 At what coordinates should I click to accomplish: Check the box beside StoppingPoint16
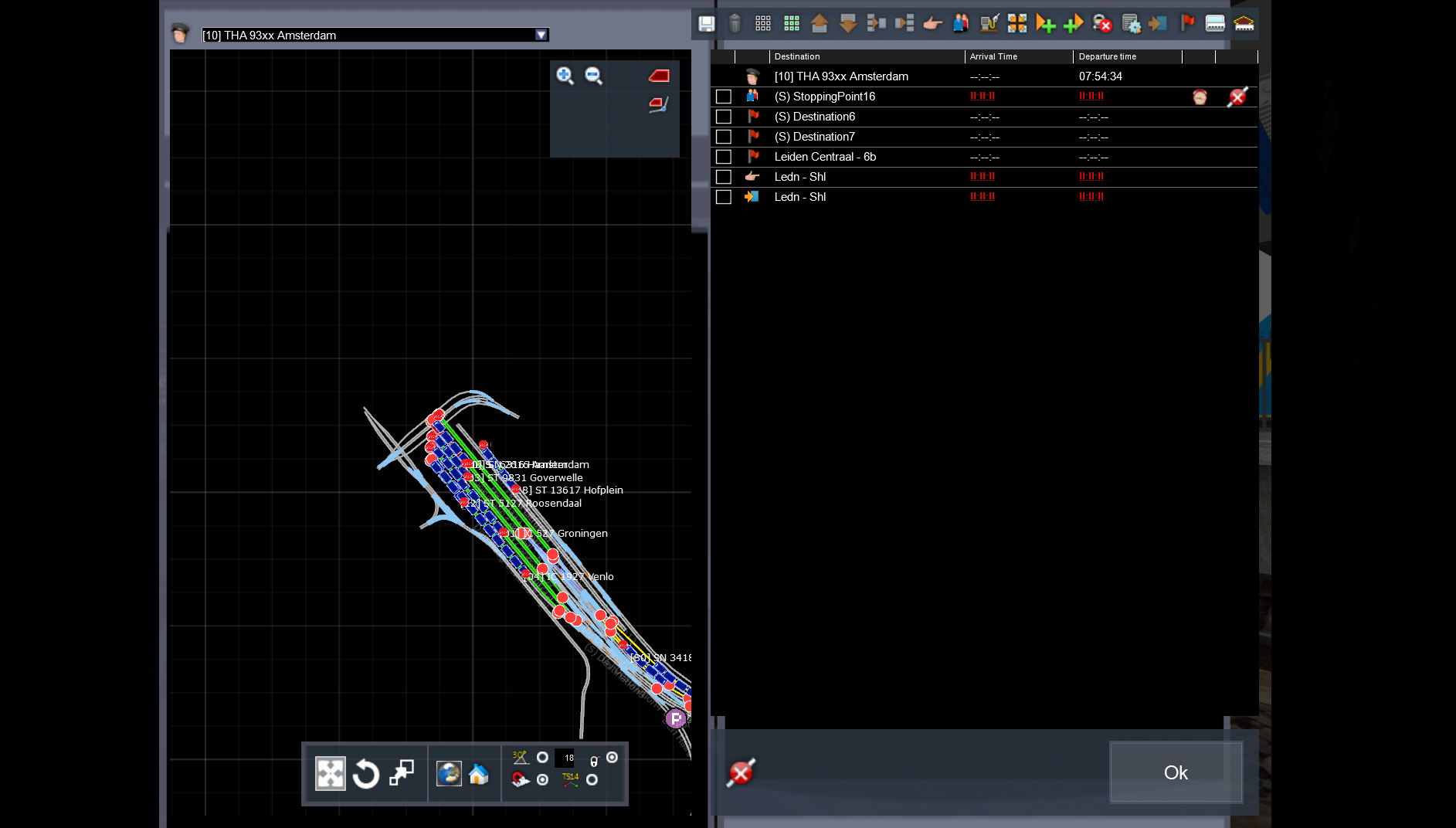tap(724, 97)
